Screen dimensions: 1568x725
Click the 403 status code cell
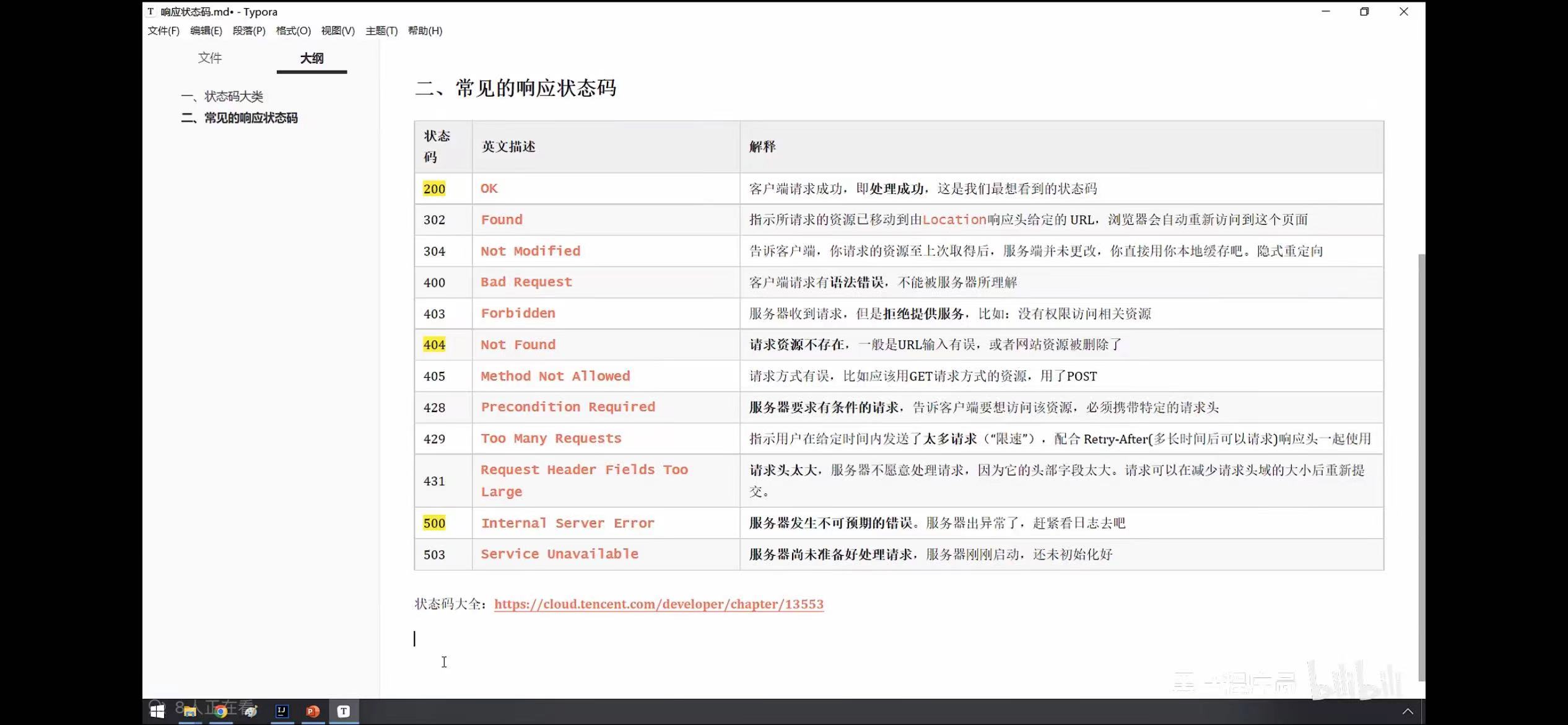[x=443, y=314]
